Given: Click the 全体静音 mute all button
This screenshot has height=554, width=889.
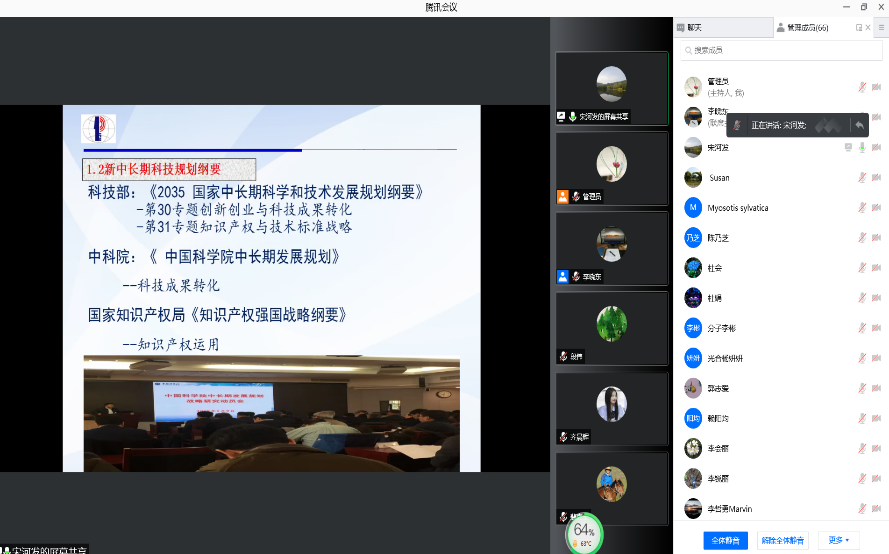Looking at the screenshot, I should pos(725,540).
